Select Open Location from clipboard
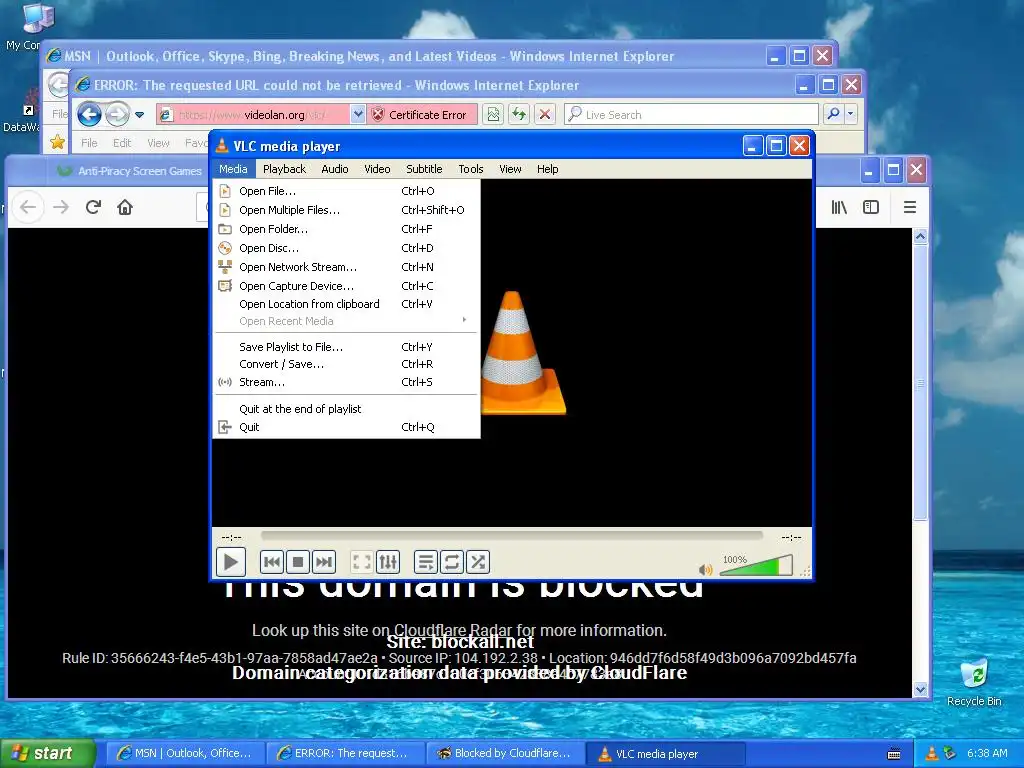Viewport: 1024px width, 768px height. click(346, 304)
